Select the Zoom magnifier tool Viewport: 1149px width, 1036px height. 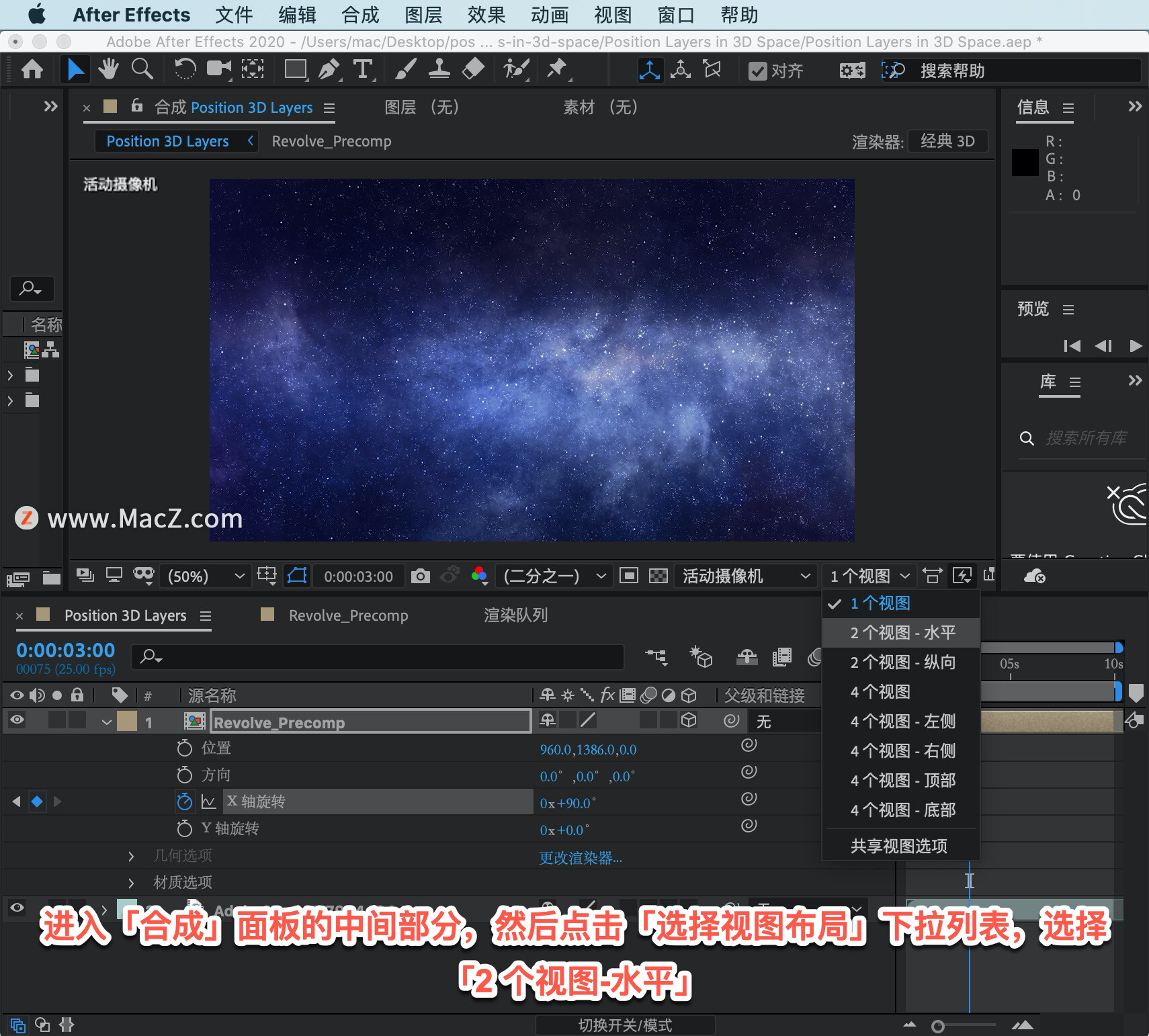click(x=142, y=69)
